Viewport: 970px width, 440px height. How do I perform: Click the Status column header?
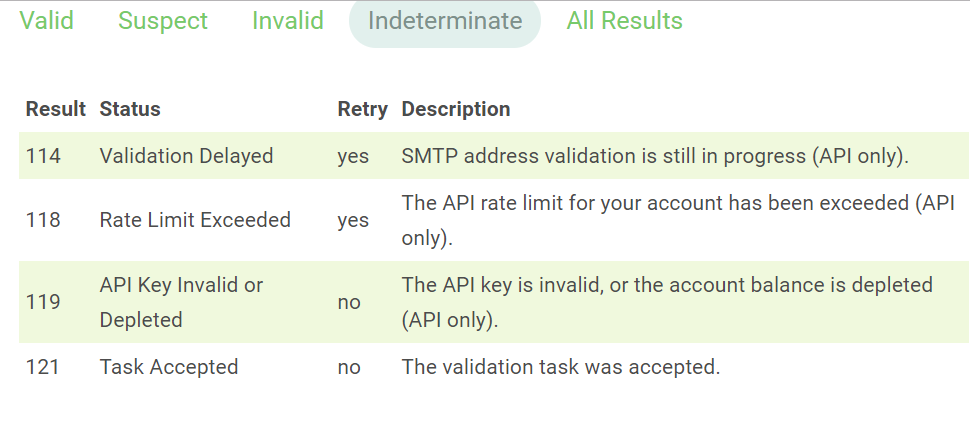click(130, 109)
